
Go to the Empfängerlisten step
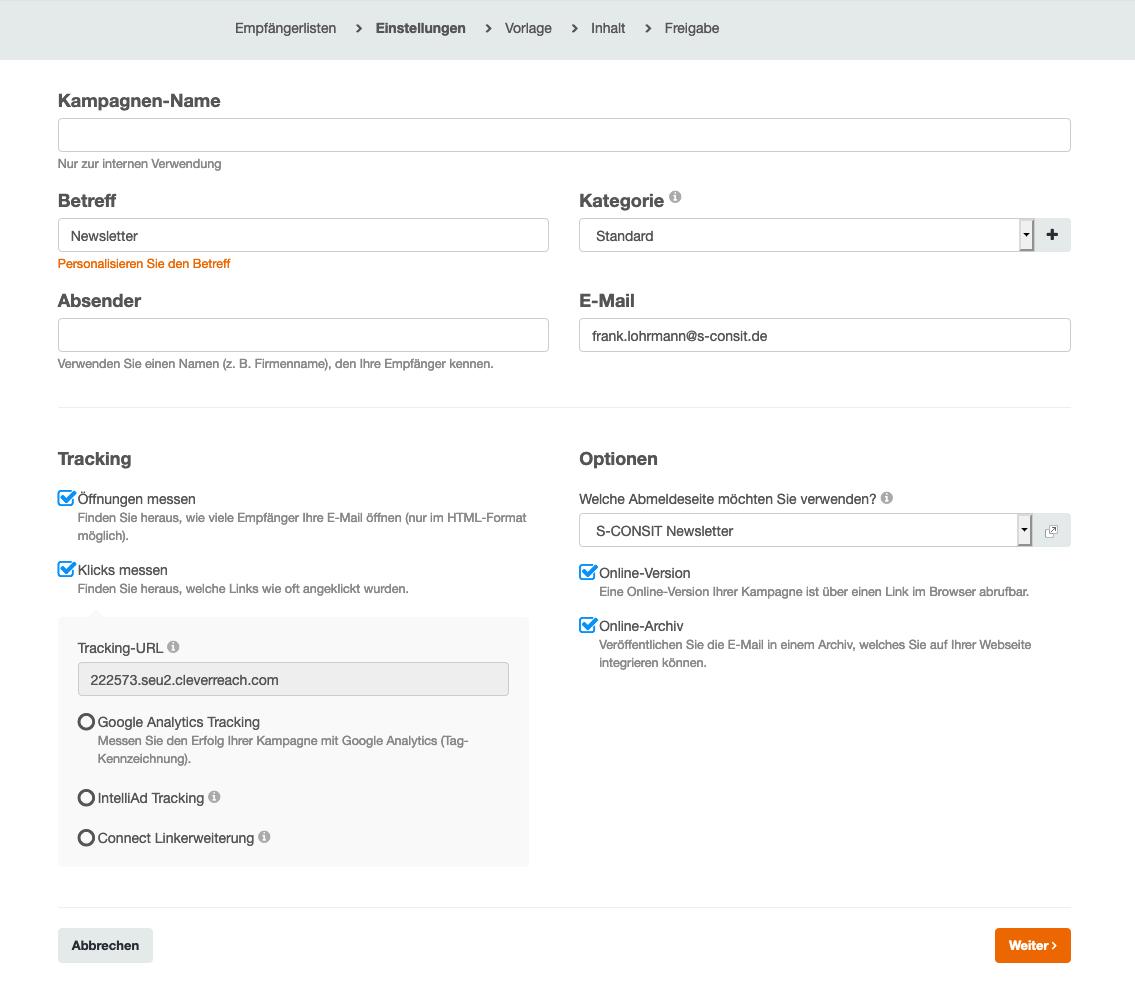tap(285, 28)
